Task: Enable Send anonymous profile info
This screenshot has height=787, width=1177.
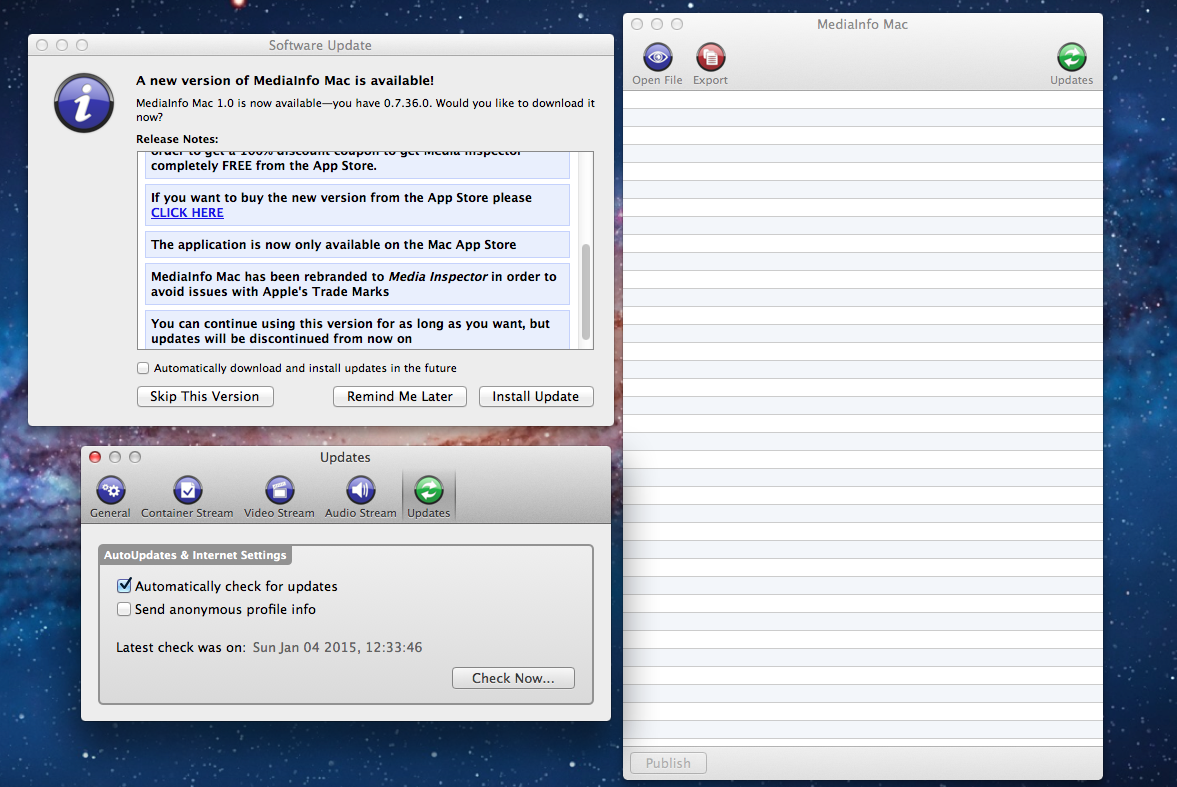Action: (124, 609)
